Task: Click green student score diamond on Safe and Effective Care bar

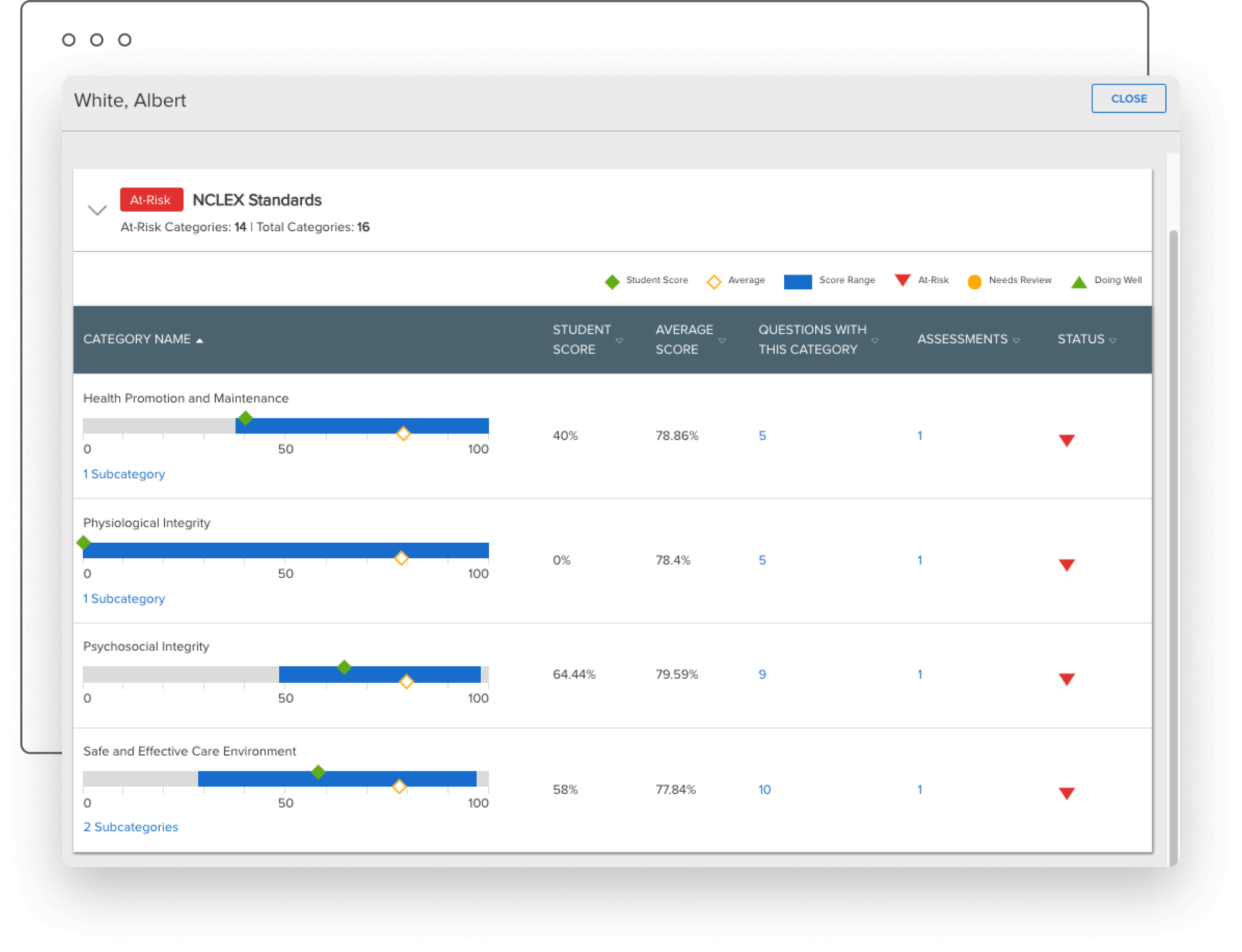Action: (x=318, y=772)
